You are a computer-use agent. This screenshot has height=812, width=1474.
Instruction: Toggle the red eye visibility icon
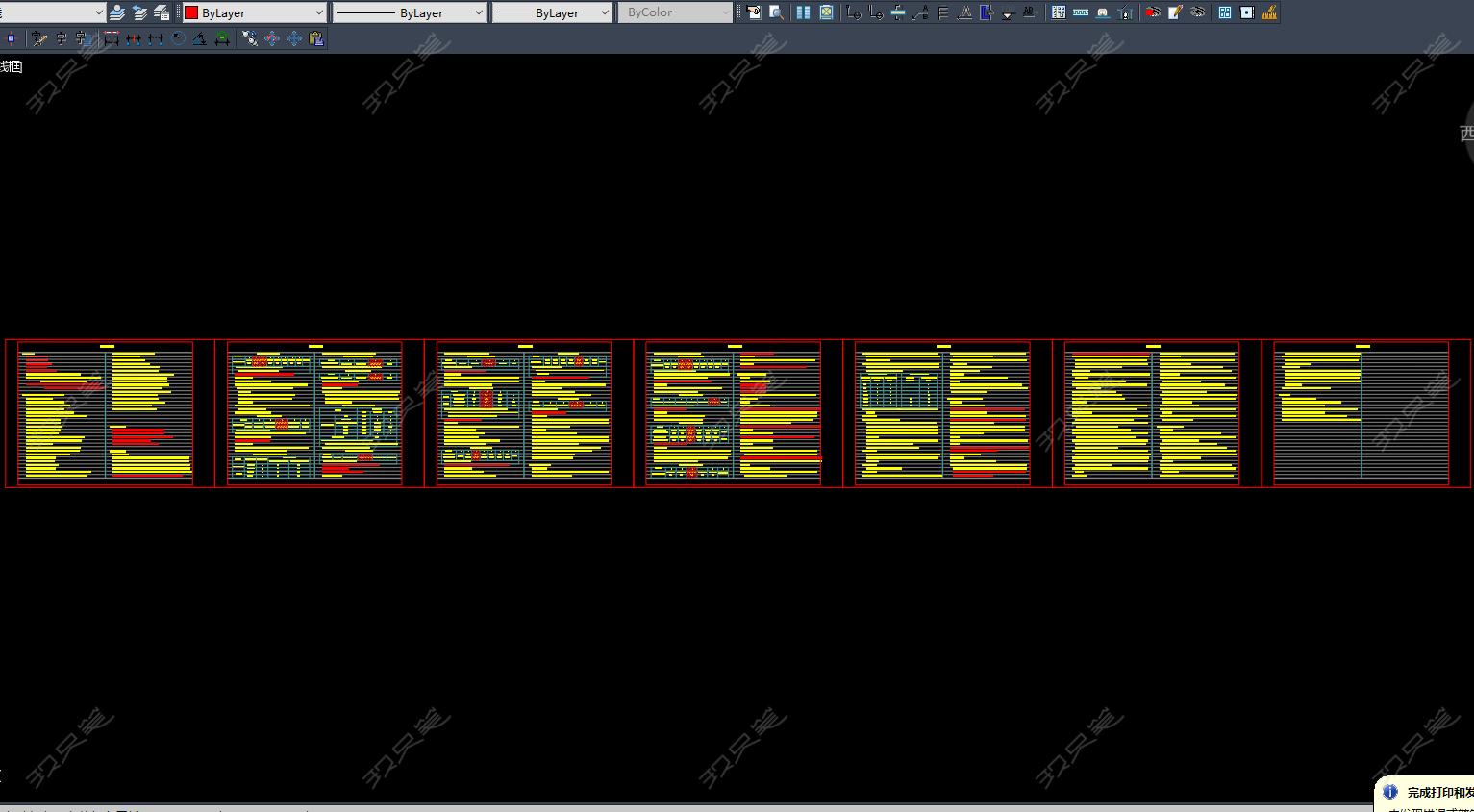(1152, 12)
